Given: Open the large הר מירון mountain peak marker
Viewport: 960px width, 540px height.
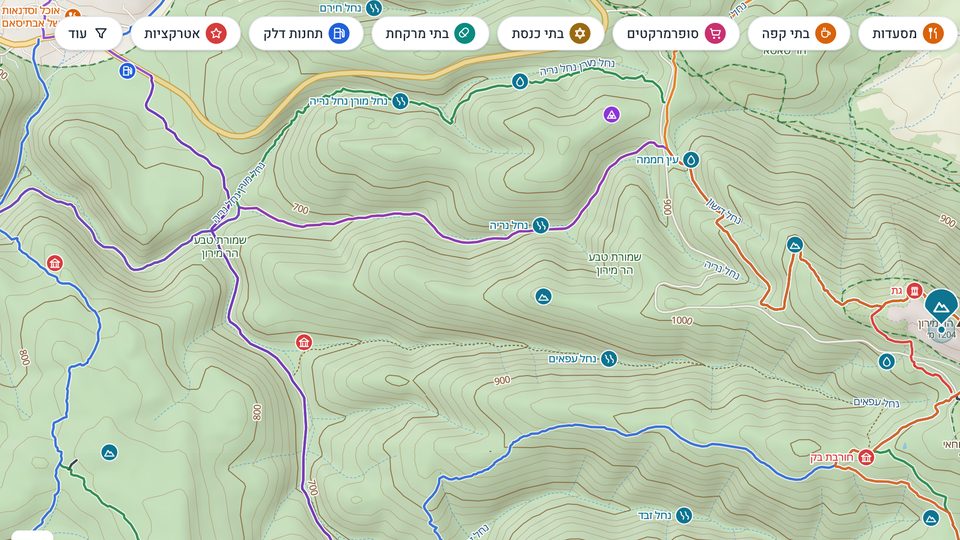Looking at the screenshot, I should [941, 306].
